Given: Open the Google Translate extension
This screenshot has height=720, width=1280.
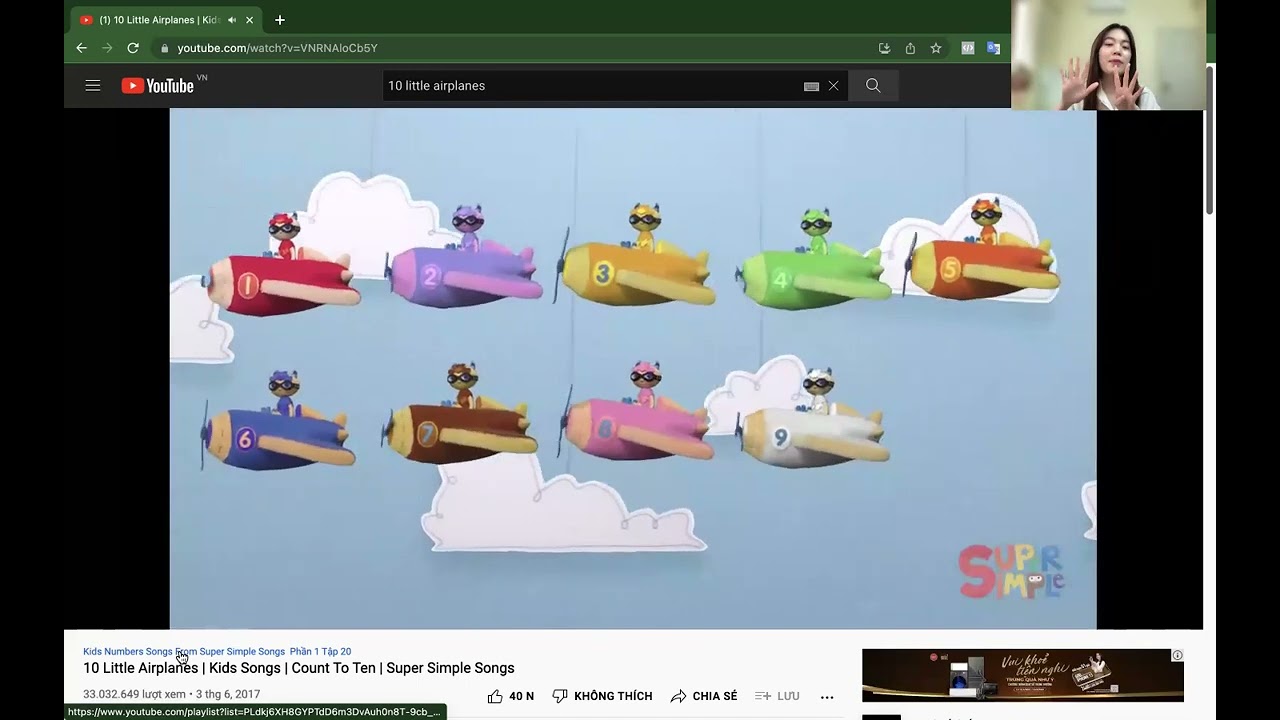Looking at the screenshot, I should 993,48.
